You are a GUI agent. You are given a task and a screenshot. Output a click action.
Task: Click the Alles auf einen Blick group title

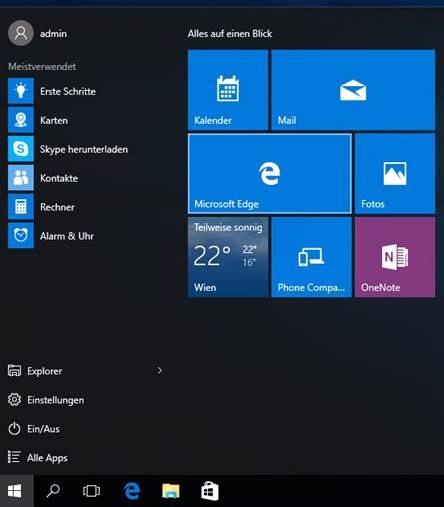(x=230, y=34)
